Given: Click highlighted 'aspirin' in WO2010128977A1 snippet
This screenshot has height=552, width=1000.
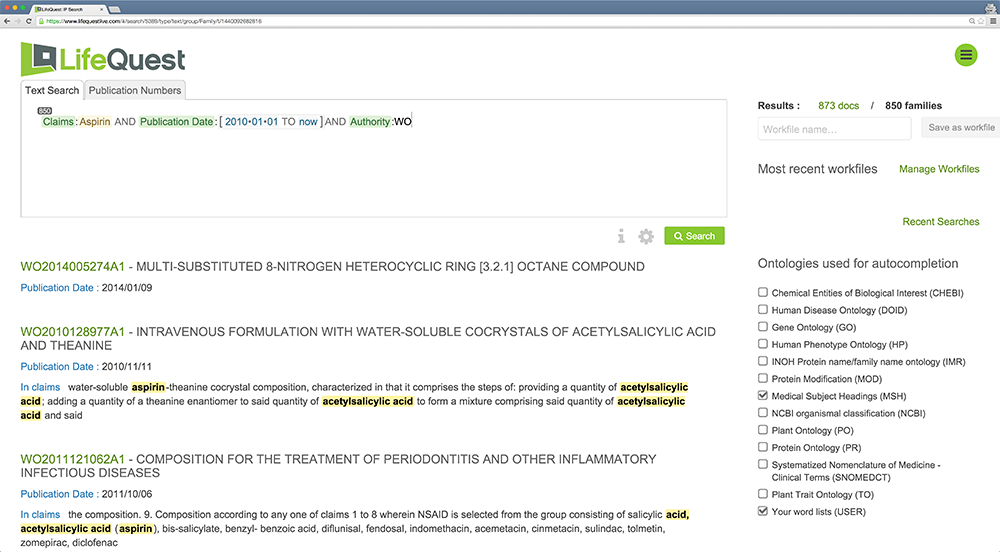Looking at the screenshot, I should click(149, 387).
